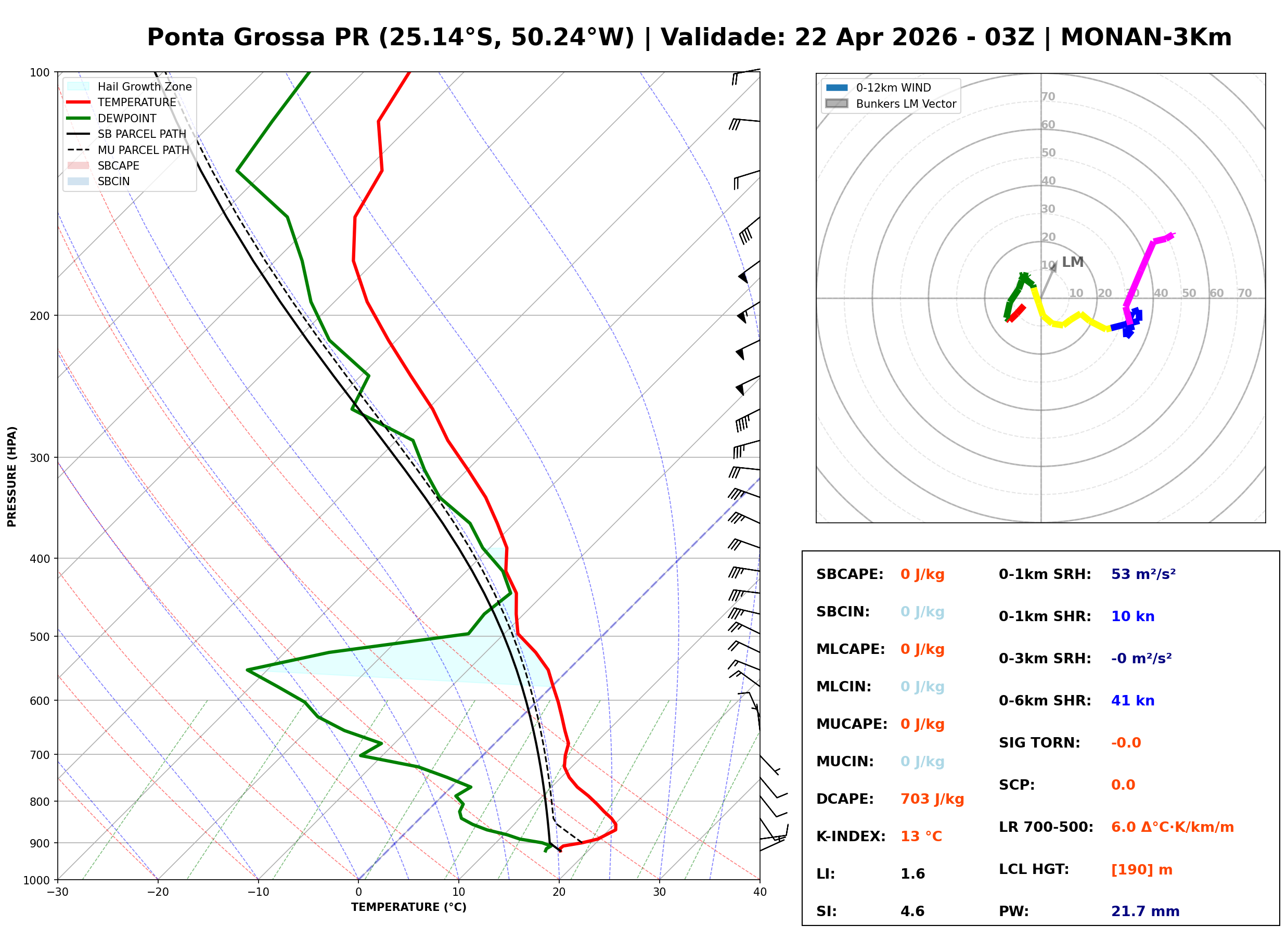Image resolution: width=1287 pixels, height=952 pixels.
Task: Click the SBCIN blue legend swatch
Action: point(79,182)
